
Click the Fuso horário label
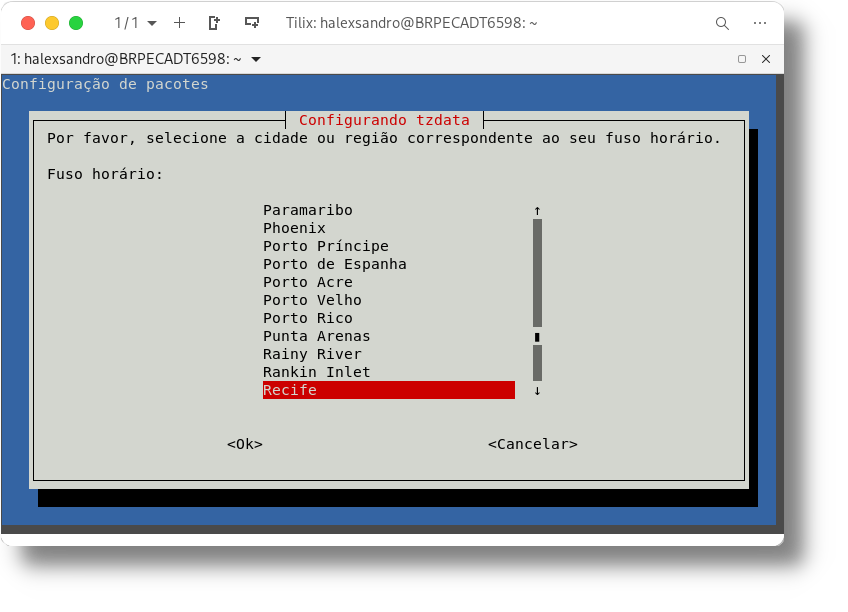point(105,174)
